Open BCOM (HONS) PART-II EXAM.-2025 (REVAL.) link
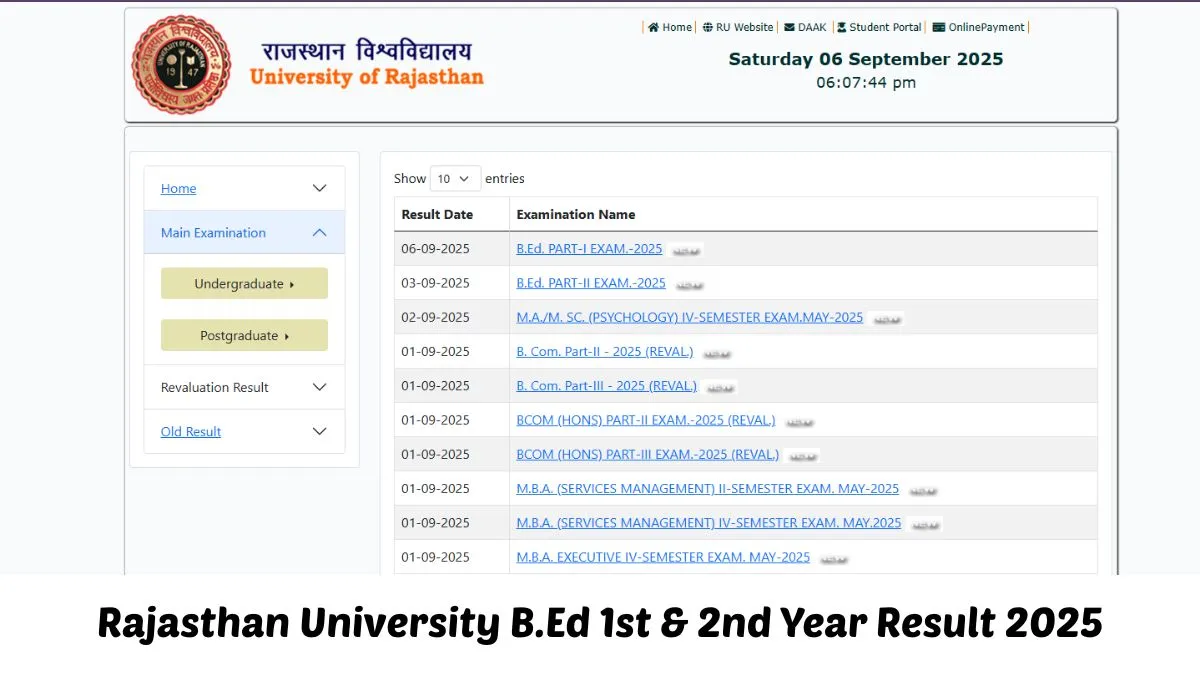1200x675 pixels. [646, 420]
